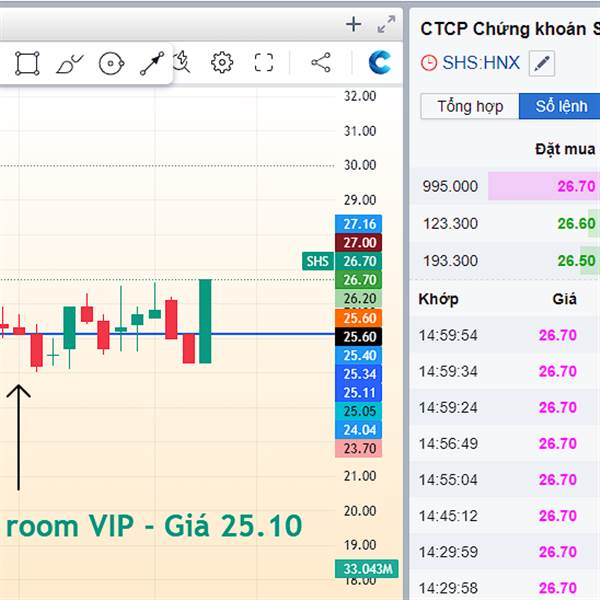This screenshot has height=600, width=600.
Task: Click the 23.70 pink price label
Action: 359,448
